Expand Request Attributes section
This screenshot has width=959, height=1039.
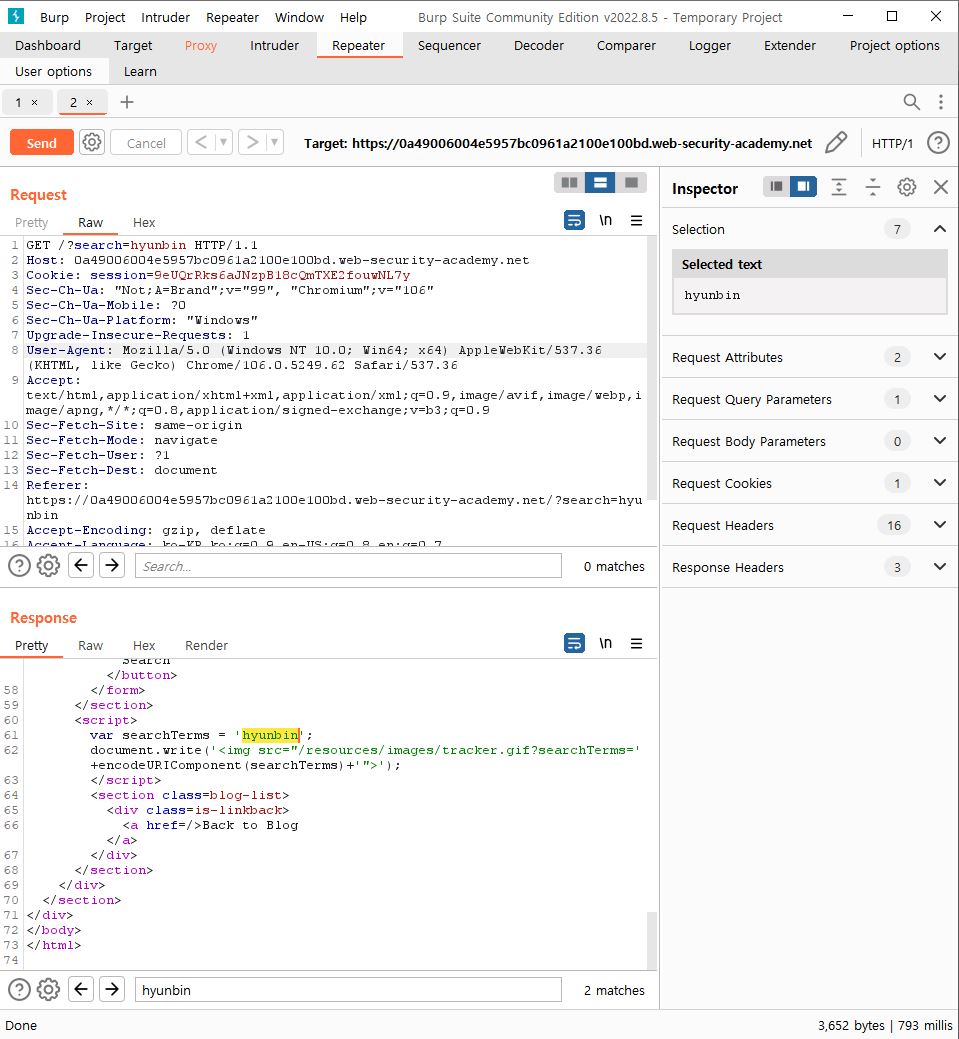(939, 356)
